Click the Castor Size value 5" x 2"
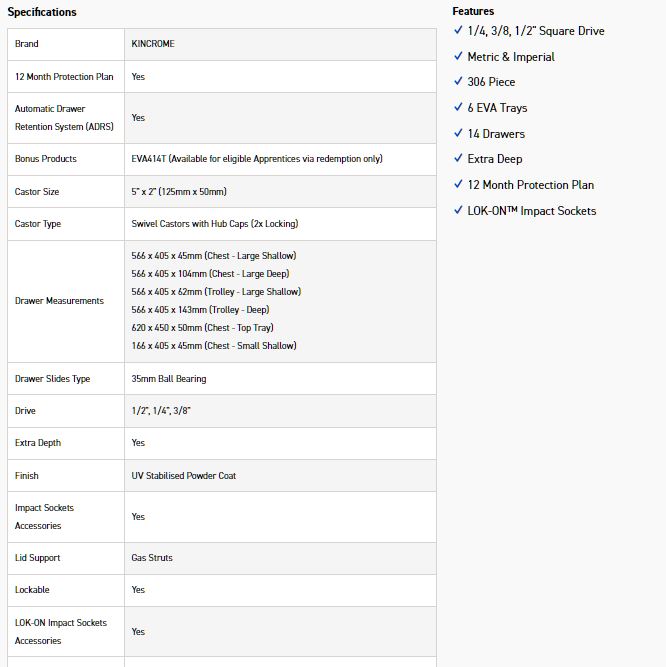The width and height of the screenshot is (666, 667). pos(179,192)
